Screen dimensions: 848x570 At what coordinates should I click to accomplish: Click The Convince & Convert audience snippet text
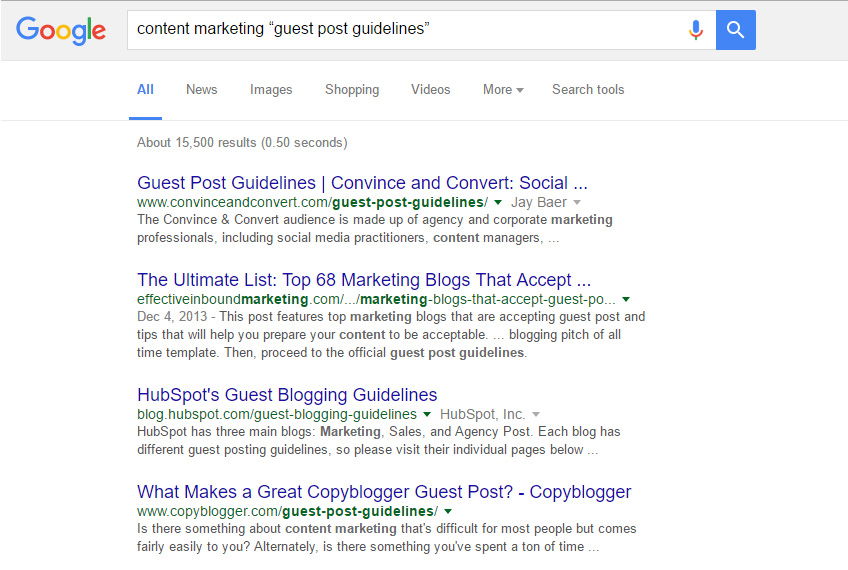coord(375,228)
